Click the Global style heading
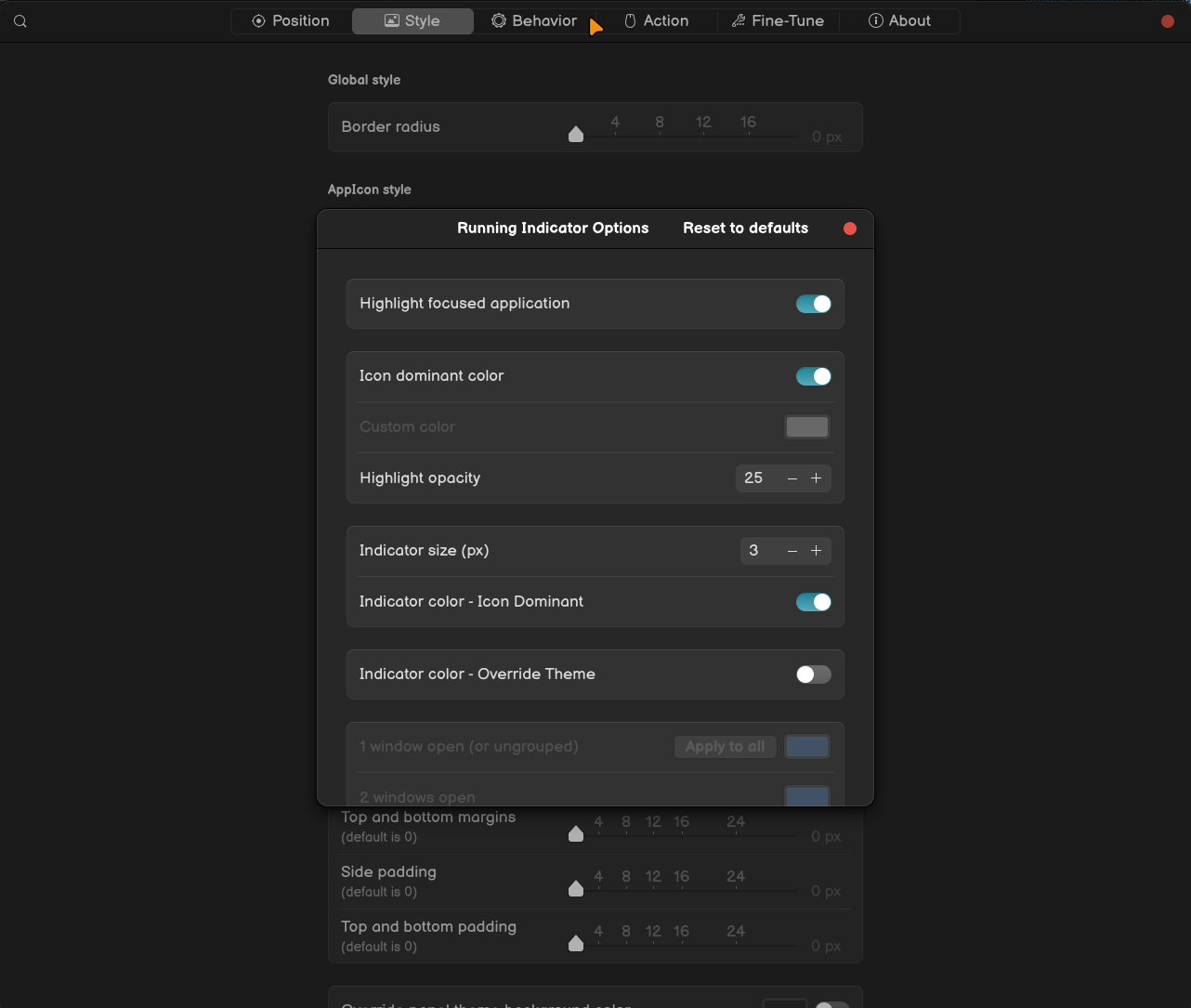 pyautogui.click(x=364, y=80)
